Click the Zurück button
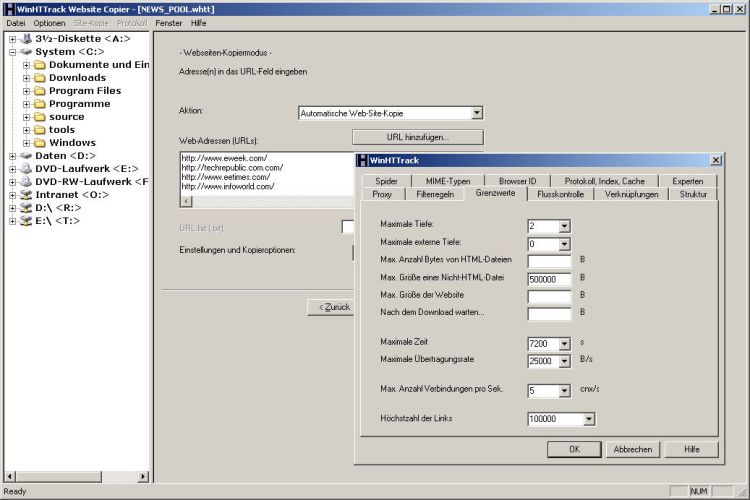The width and height of the screenshot is (750, 500). (331, 307)
